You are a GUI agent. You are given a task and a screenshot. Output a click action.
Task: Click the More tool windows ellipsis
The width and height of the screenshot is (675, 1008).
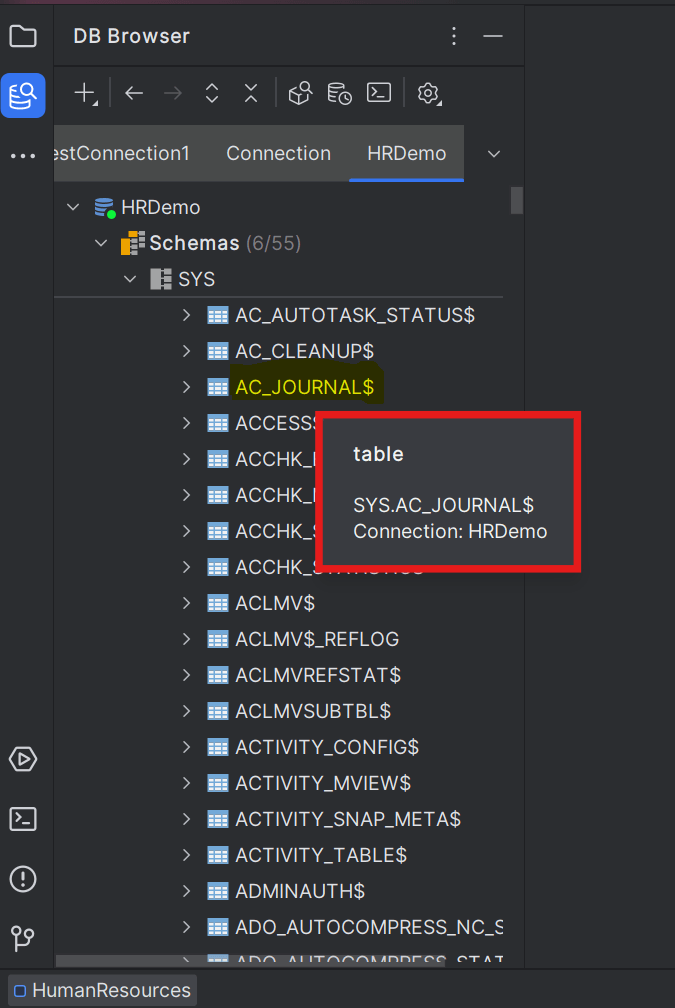tap(23, 154)
